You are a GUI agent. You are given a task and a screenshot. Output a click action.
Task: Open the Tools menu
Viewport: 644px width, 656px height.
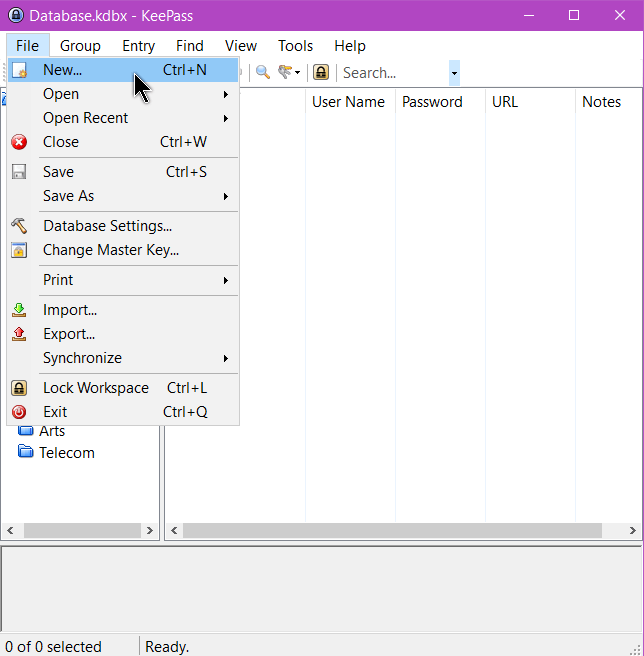pos(295,46)
